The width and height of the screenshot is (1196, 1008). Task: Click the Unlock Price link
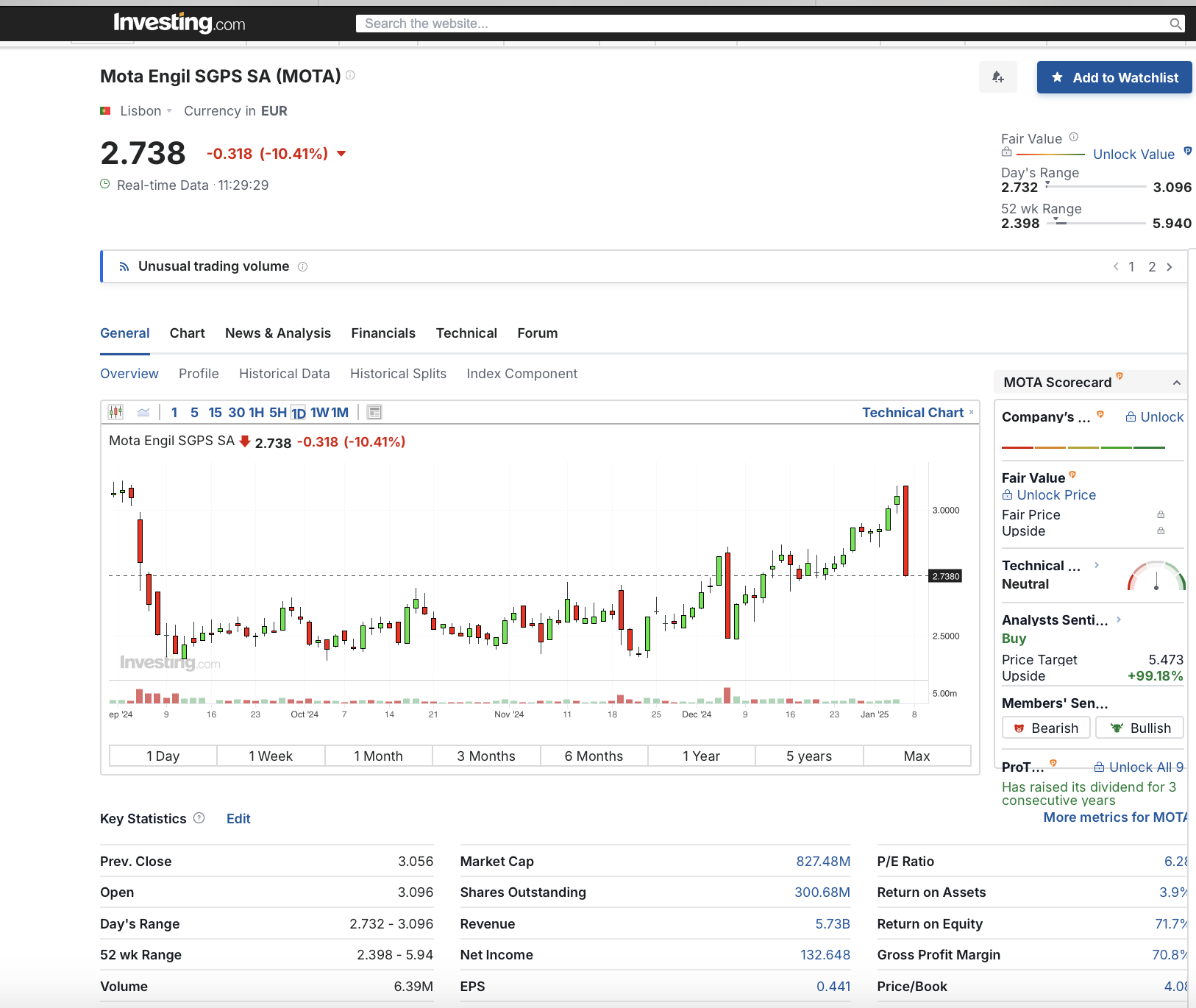coord(1056,495)
